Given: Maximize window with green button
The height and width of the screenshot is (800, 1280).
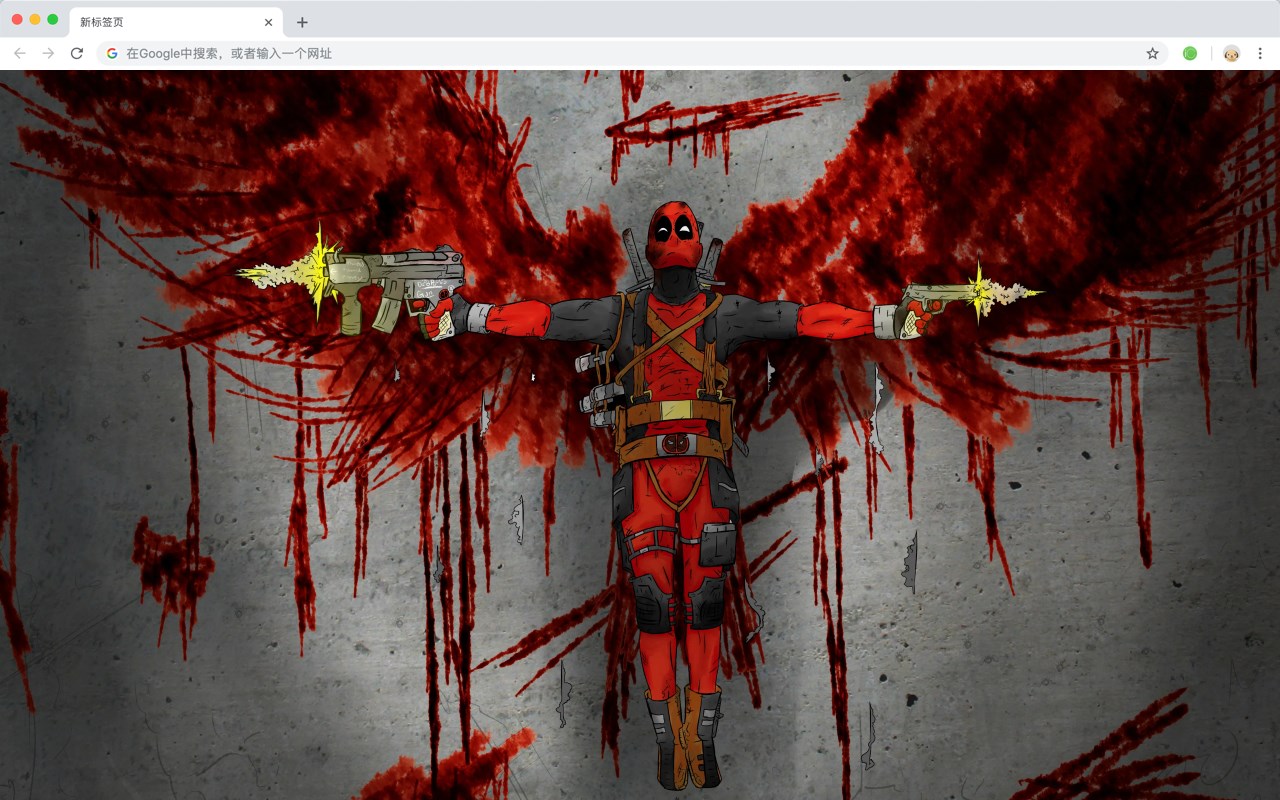Looking at the screenshot, I should pyautogui.click(x=53, y=19).
